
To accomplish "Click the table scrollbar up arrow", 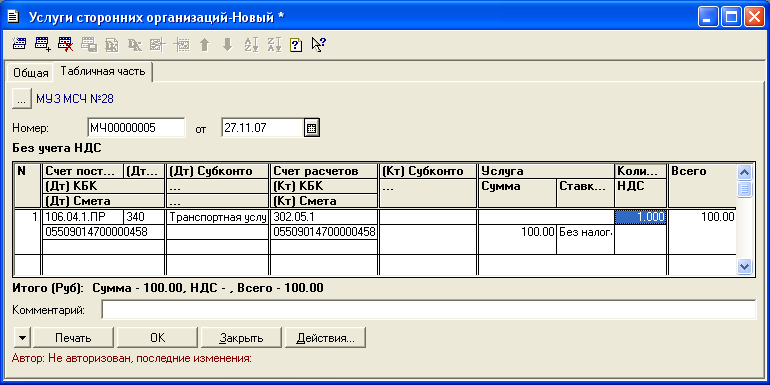I will [744, 172].
